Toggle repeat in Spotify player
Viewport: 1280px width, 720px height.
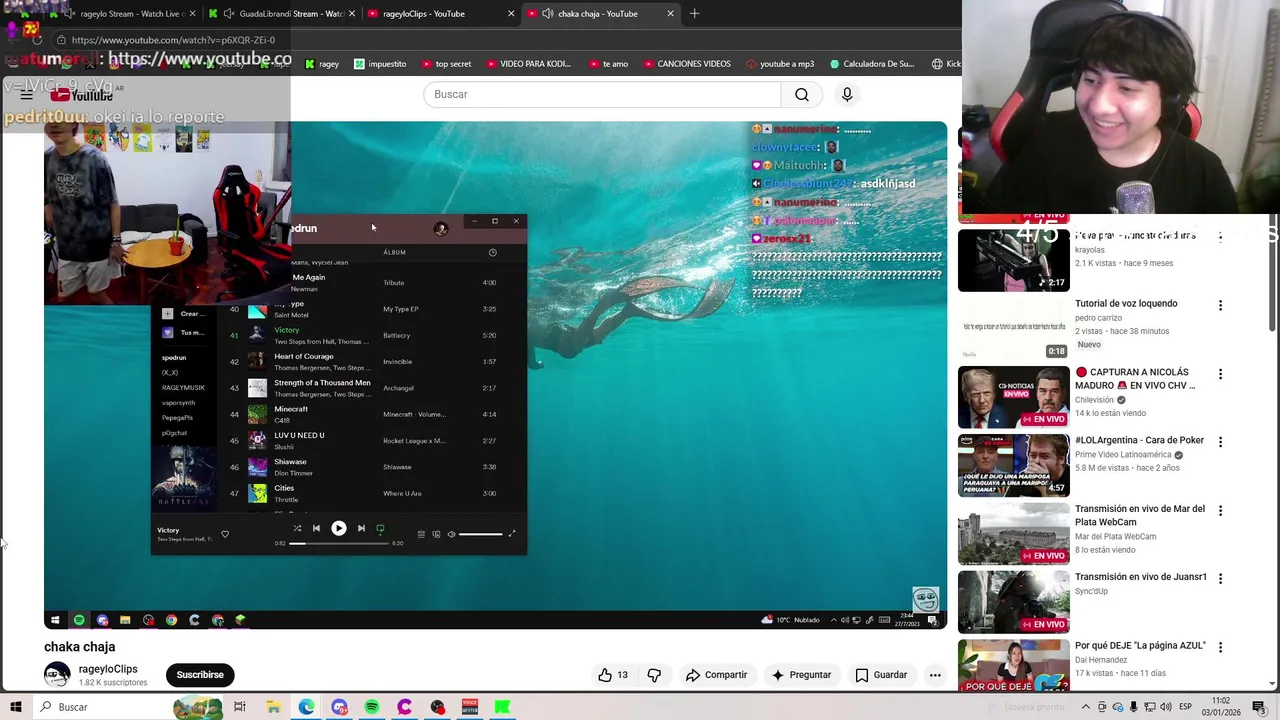380,528
